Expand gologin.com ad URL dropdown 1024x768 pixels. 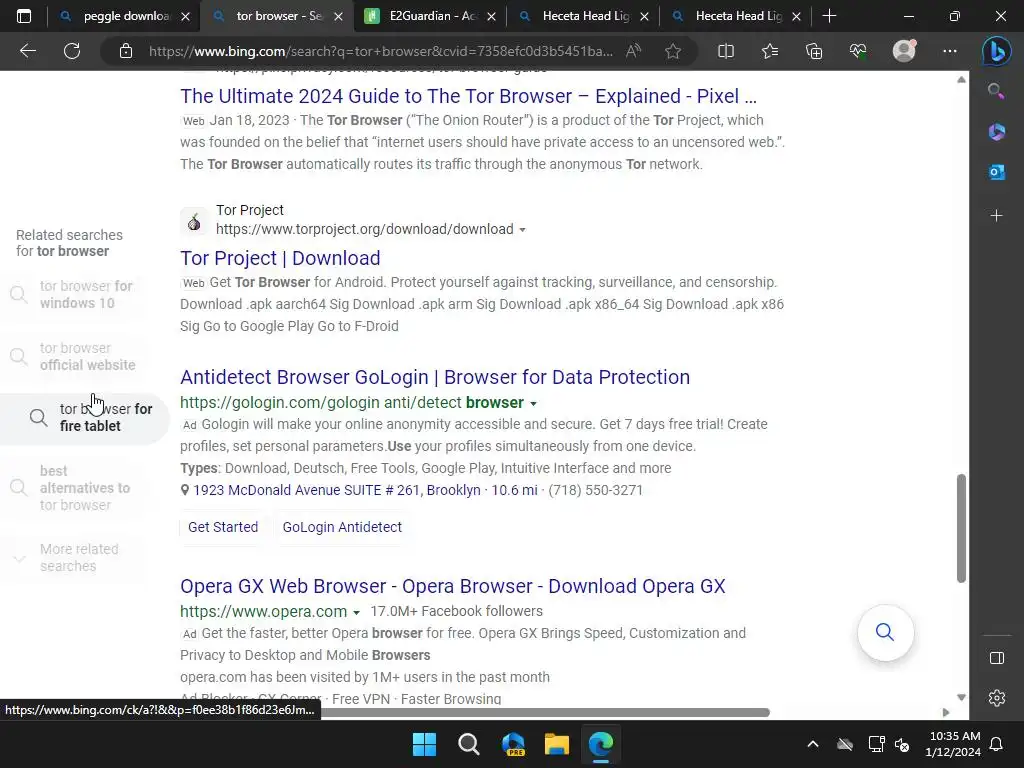[534, 404]
